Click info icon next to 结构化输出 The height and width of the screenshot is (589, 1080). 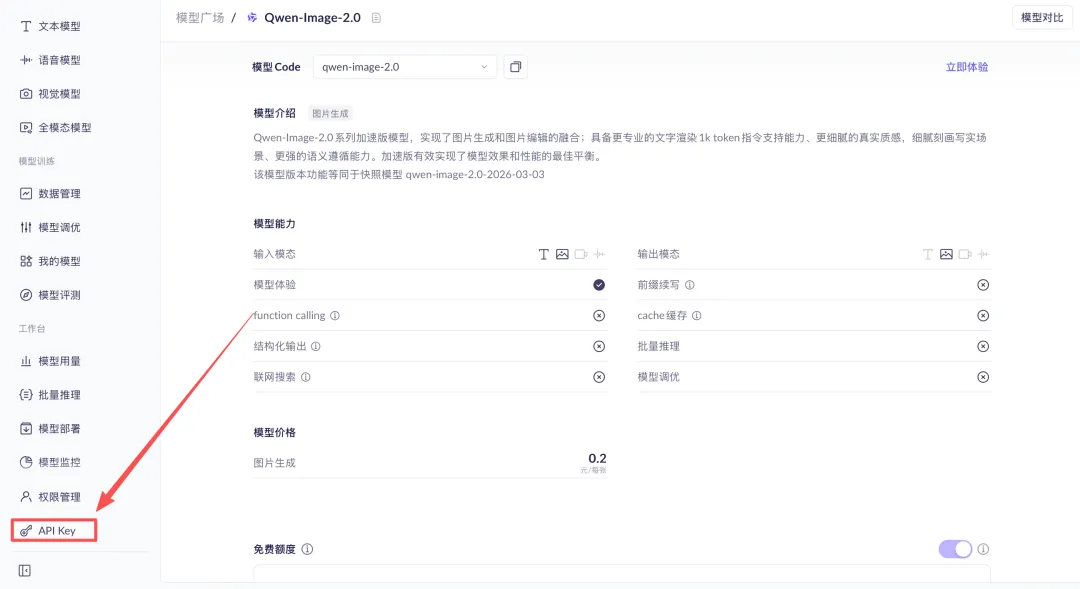tap(315, 347)
